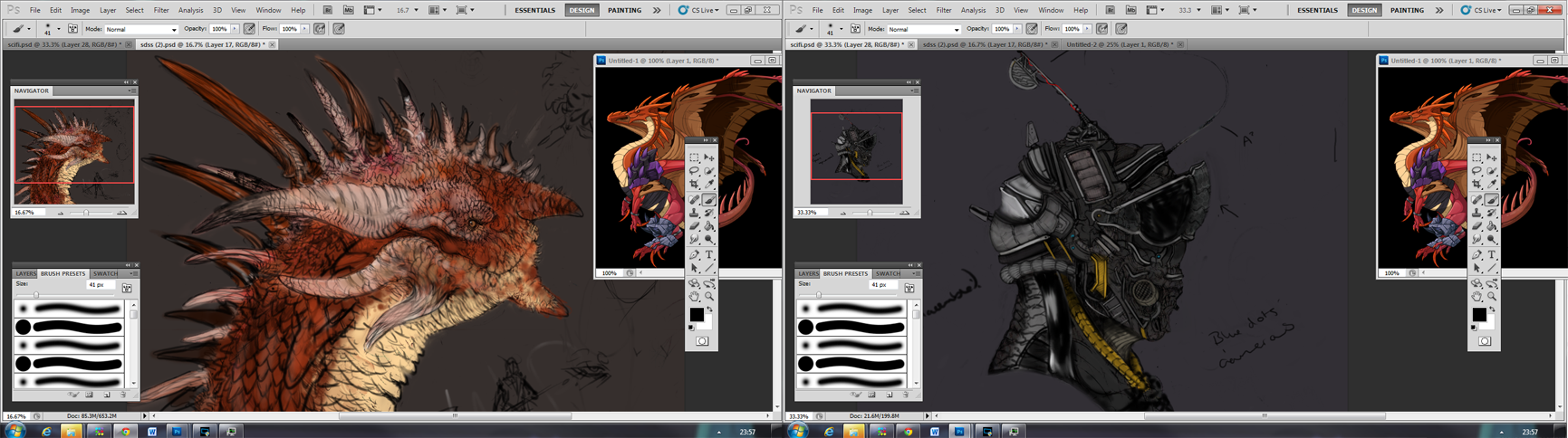1568x438 pixels.
Task: Delete brush using trash icon in left presets panel
Action: coord(123,395)
